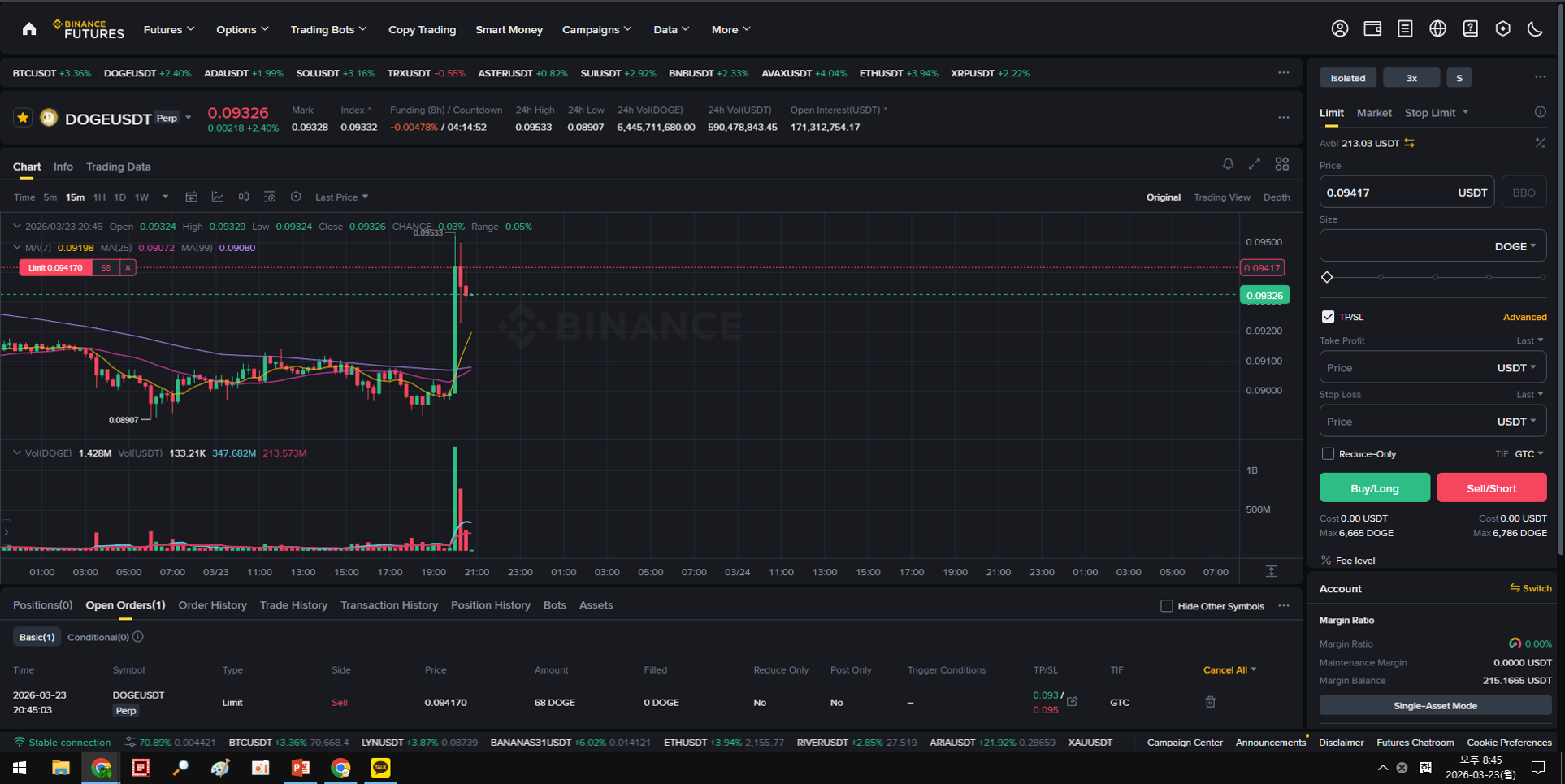Image resolution: width=1565 pixels, height=784 pixels.
Task: Click the hexagon chart settings icon
Action: (x=296, y=197)
